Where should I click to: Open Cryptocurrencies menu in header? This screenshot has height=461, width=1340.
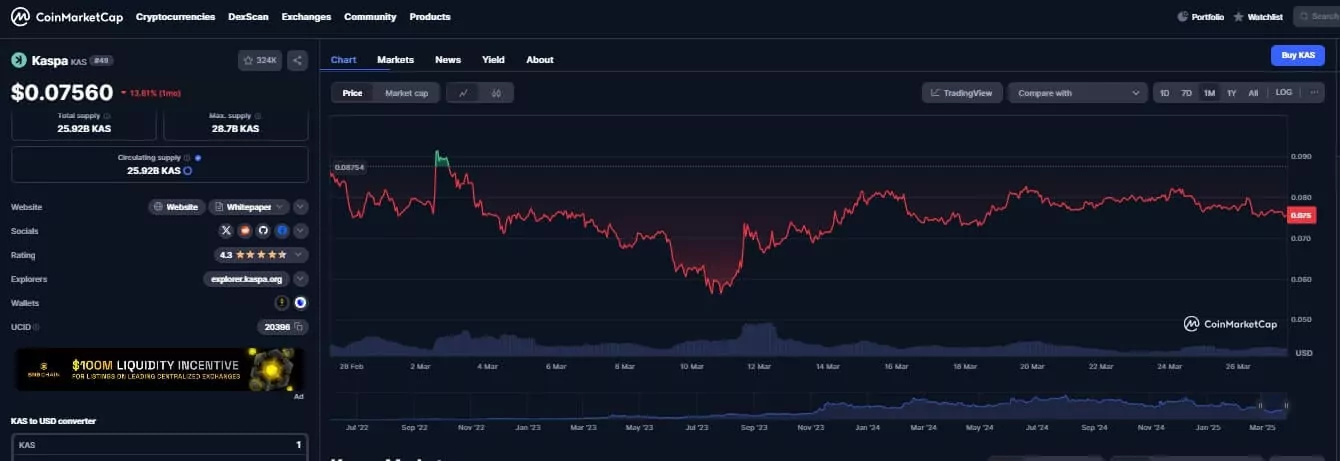pyautogui.click(x=175, y=17)
